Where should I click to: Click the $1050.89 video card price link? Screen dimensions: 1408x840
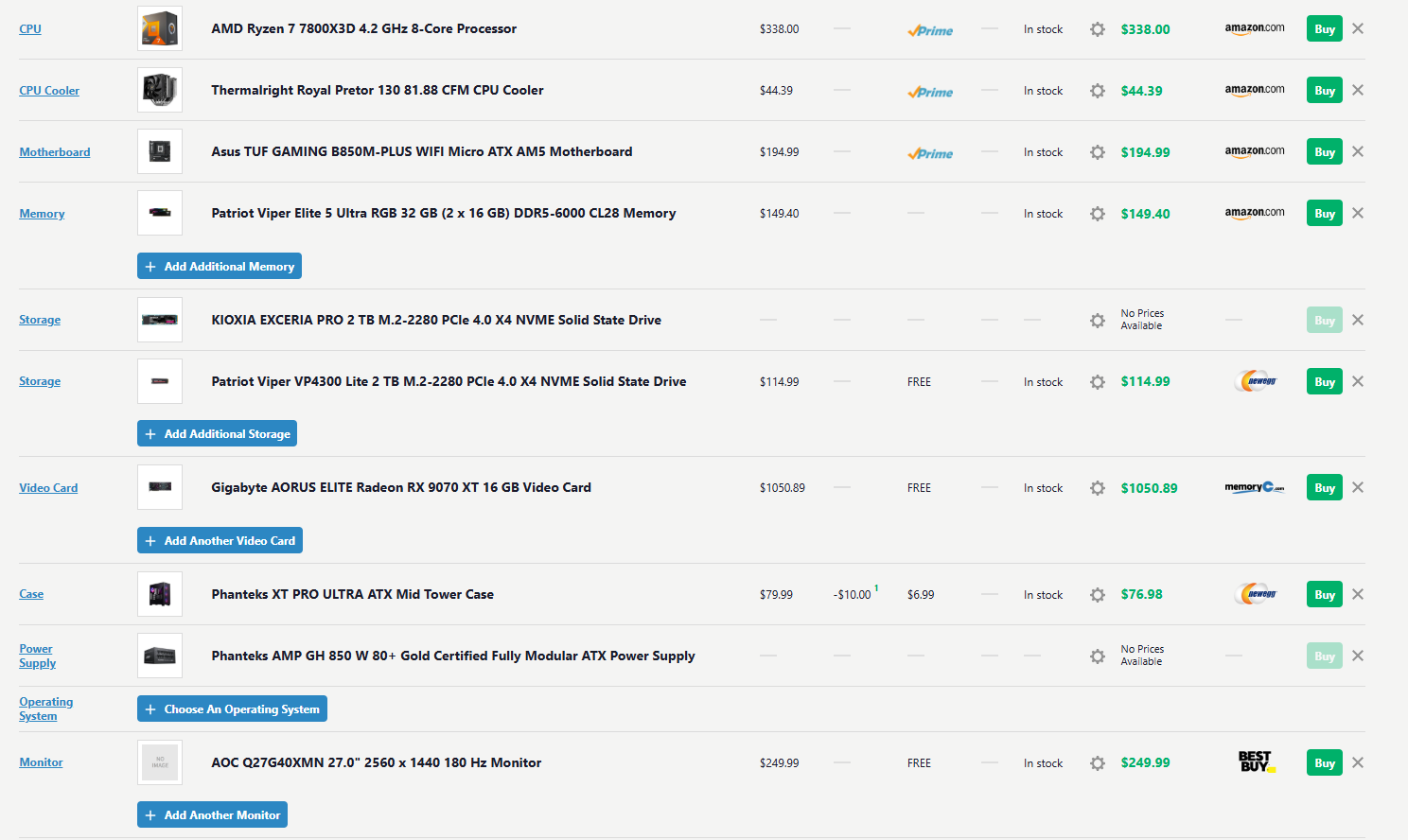[1150, 488]
